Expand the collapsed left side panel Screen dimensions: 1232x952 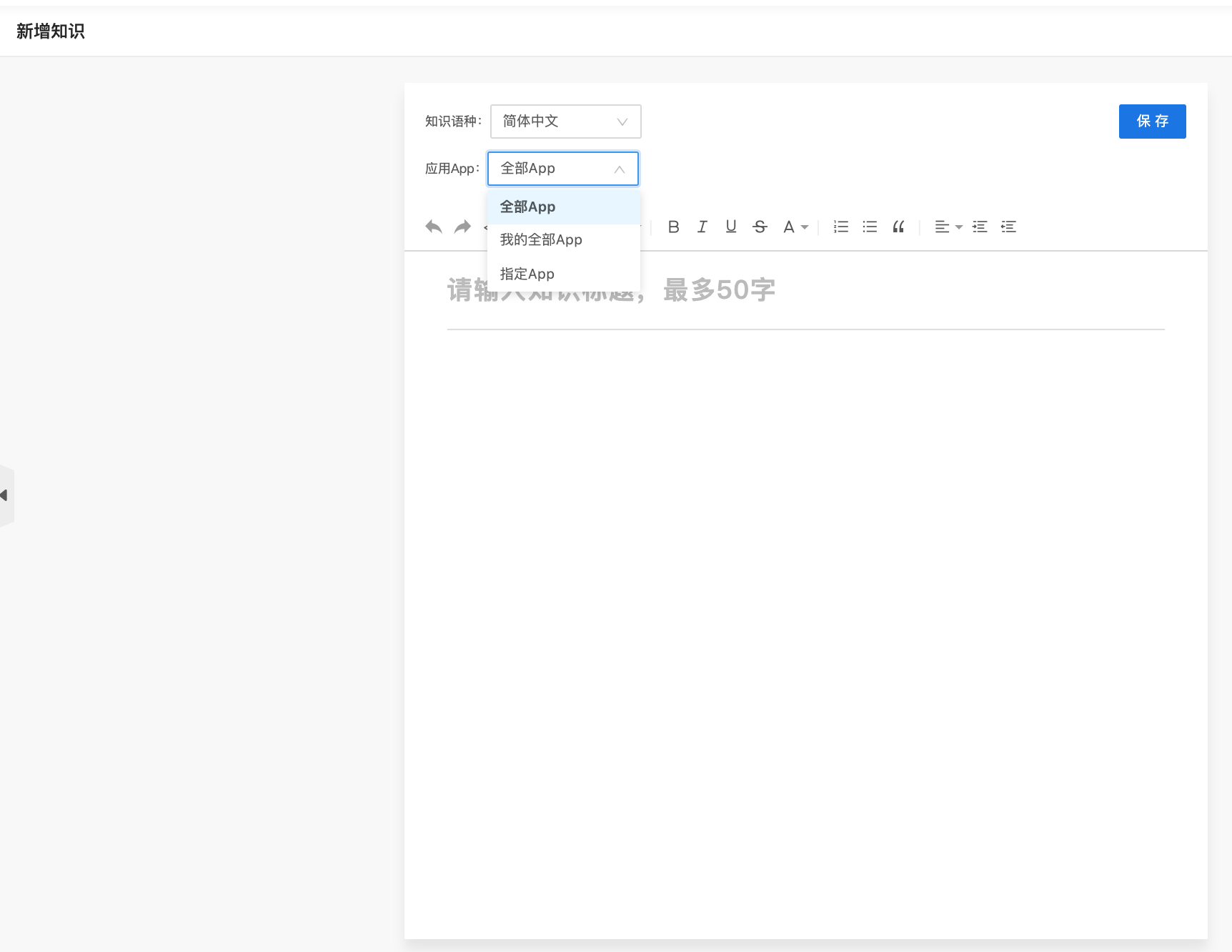[x=6, y=495]
